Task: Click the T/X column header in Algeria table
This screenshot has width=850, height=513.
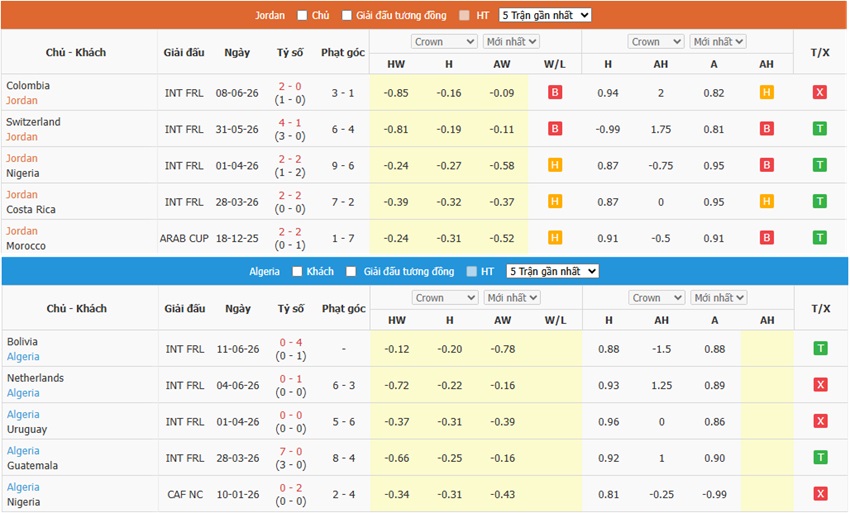Action: (821, 309)
